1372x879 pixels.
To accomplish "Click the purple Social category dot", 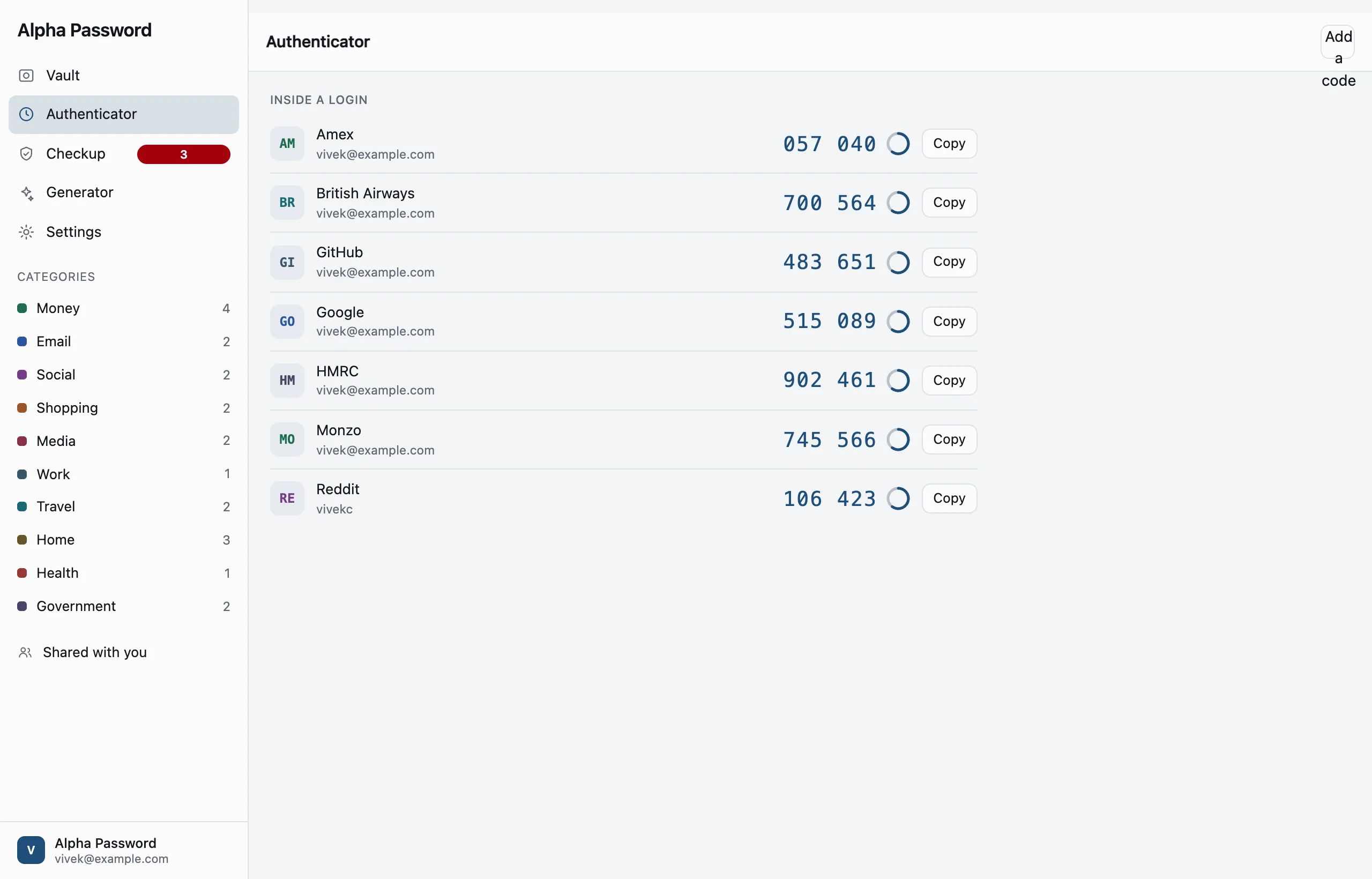I will [23, 375].
